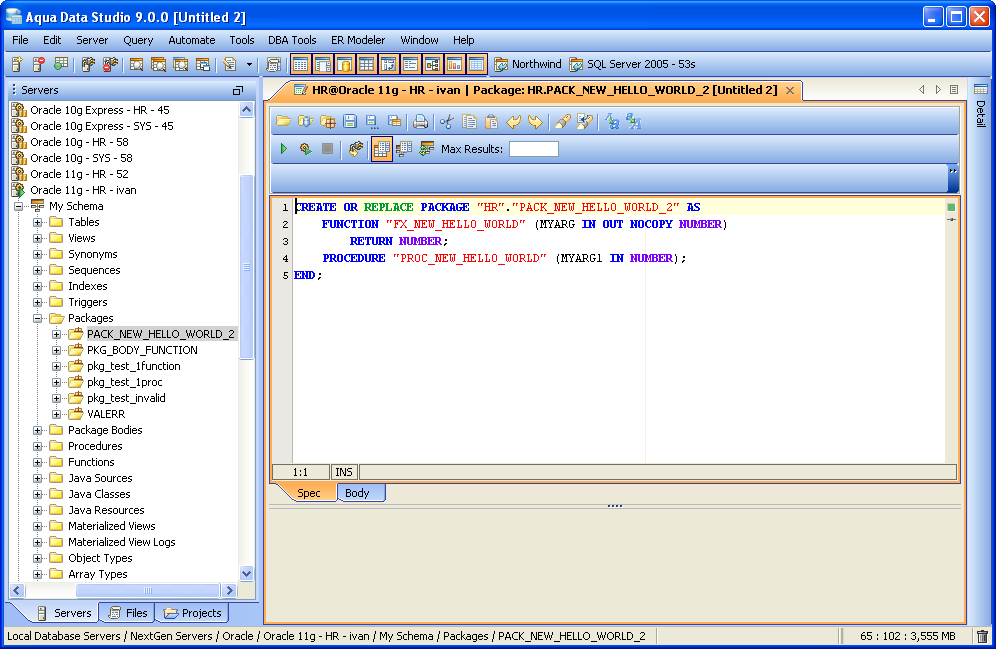Expand the Tables folder in schema tree
Image resolution: width=996 pixels, height=649 pixels.
38,222
